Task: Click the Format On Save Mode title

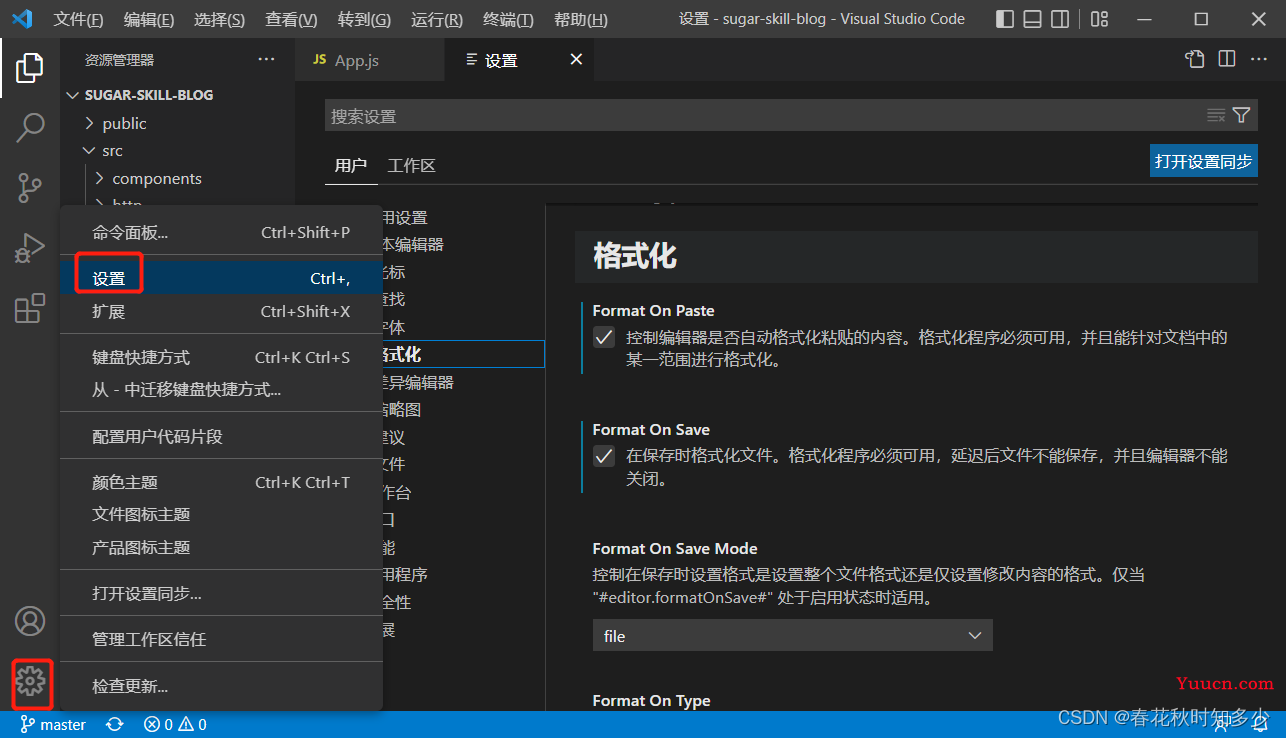Action: pyautogui.click(x=675, y=548)
